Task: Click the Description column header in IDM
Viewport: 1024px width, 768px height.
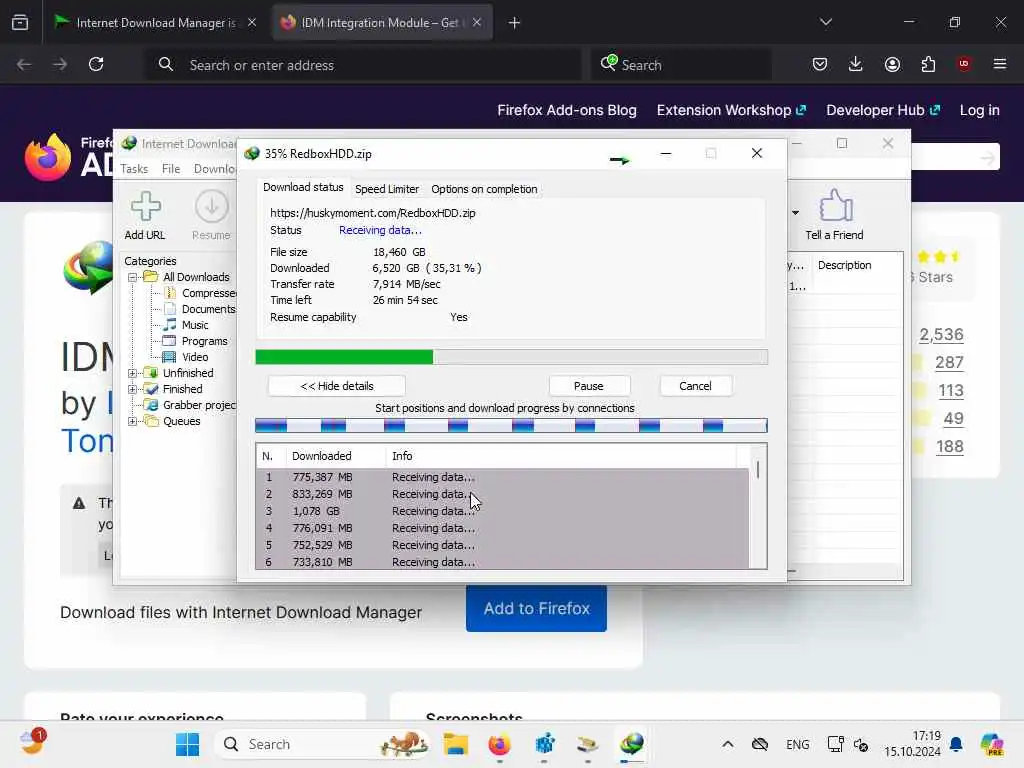Action: 844,265
